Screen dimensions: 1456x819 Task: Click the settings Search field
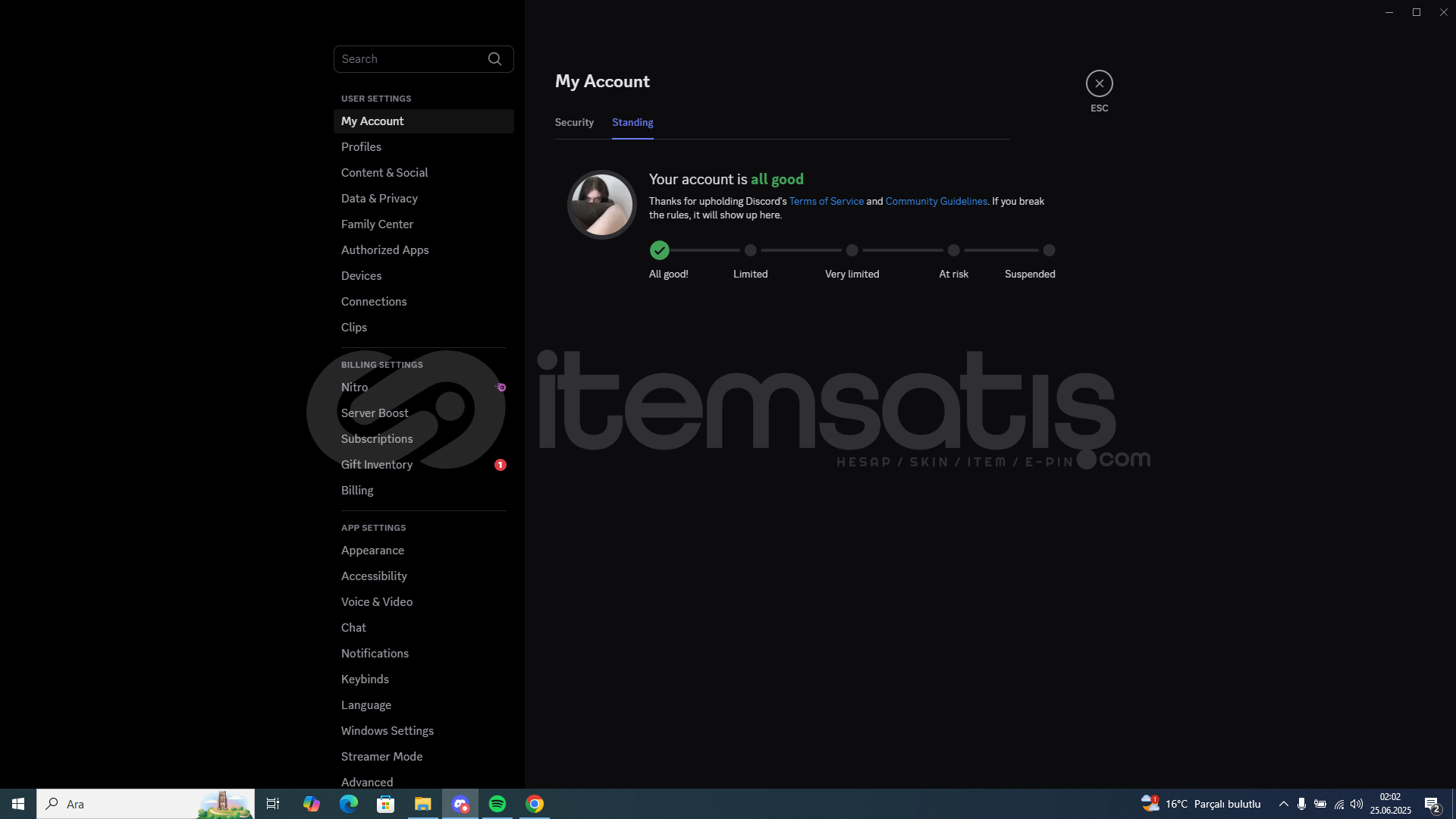point(423,59)
